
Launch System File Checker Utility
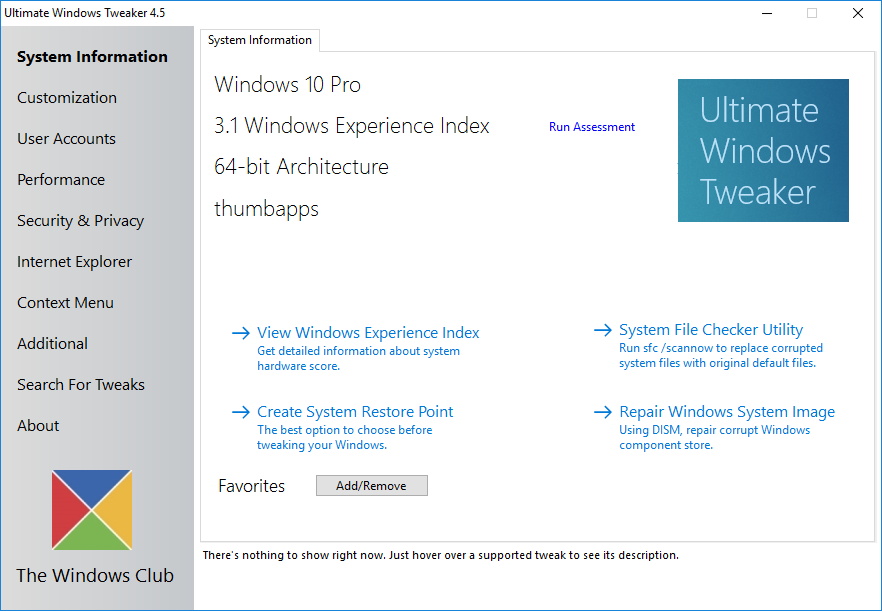[711, 330]
